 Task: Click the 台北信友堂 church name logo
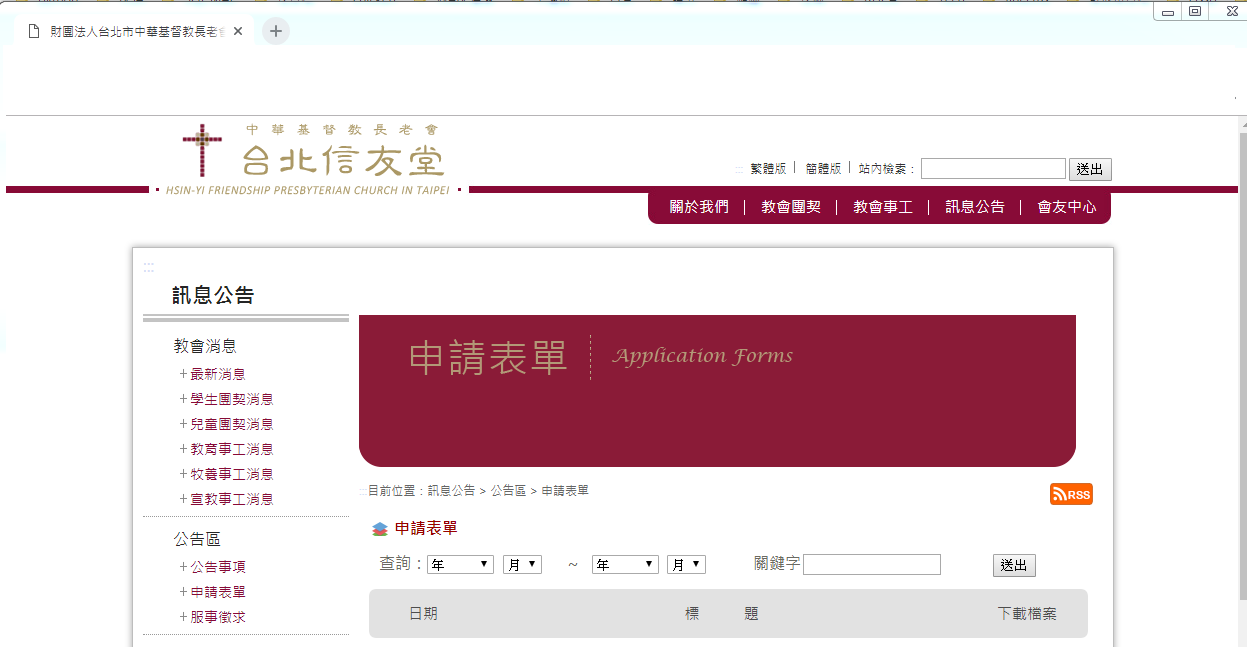click(343, 160)
